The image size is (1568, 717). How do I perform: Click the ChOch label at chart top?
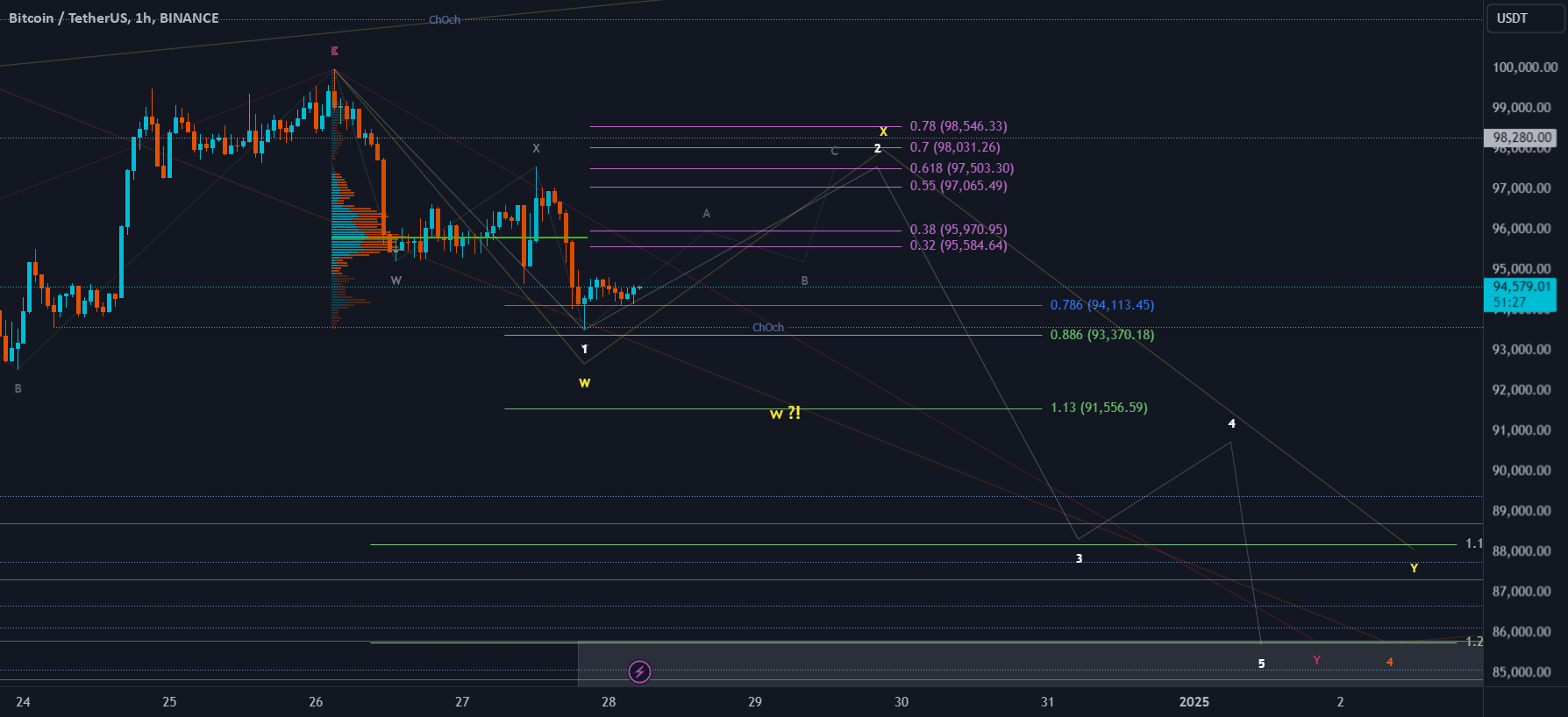coord(445,19)
